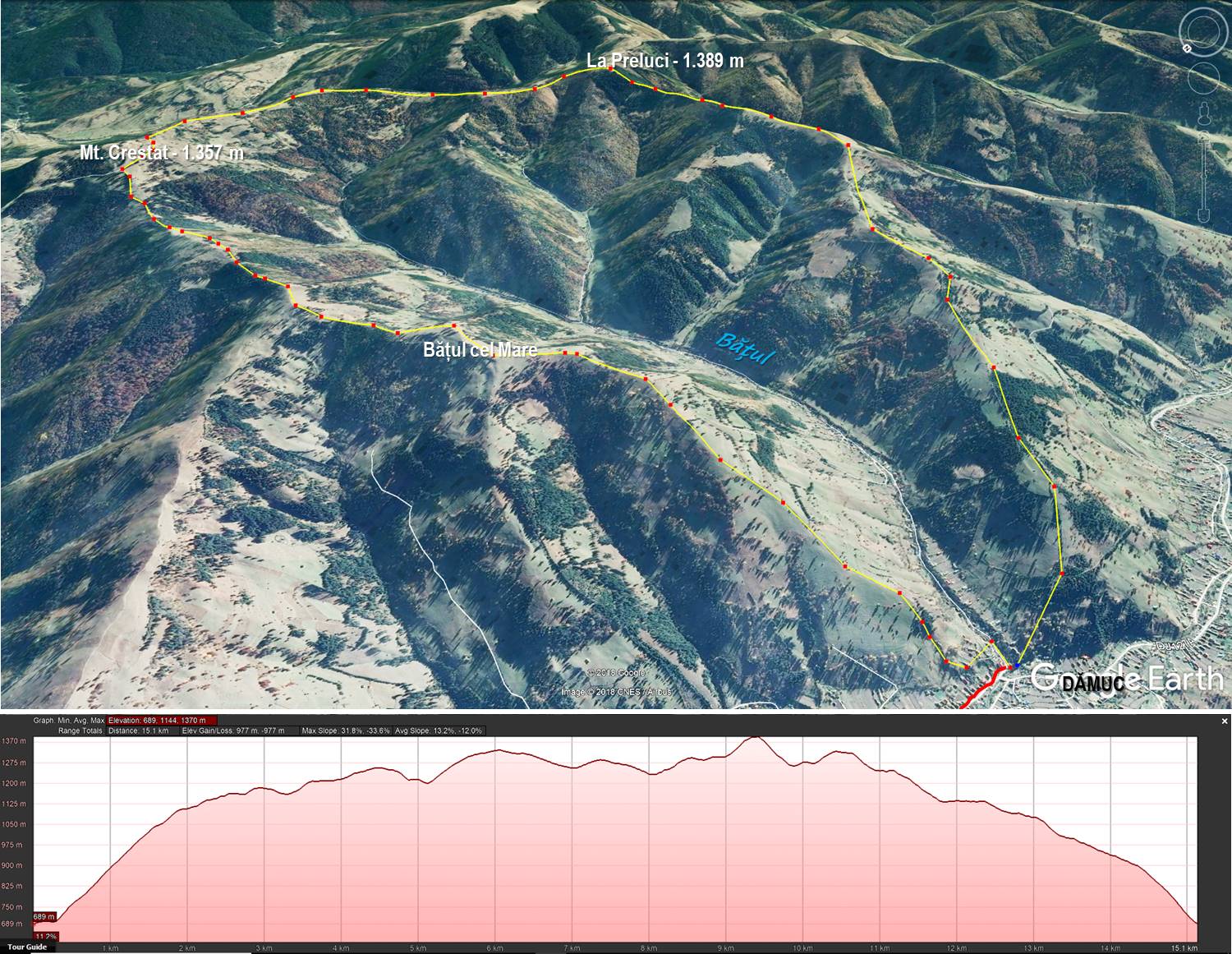Click the compass North indicator
Screen dimensions: 1232x954
pos(1187,48)
